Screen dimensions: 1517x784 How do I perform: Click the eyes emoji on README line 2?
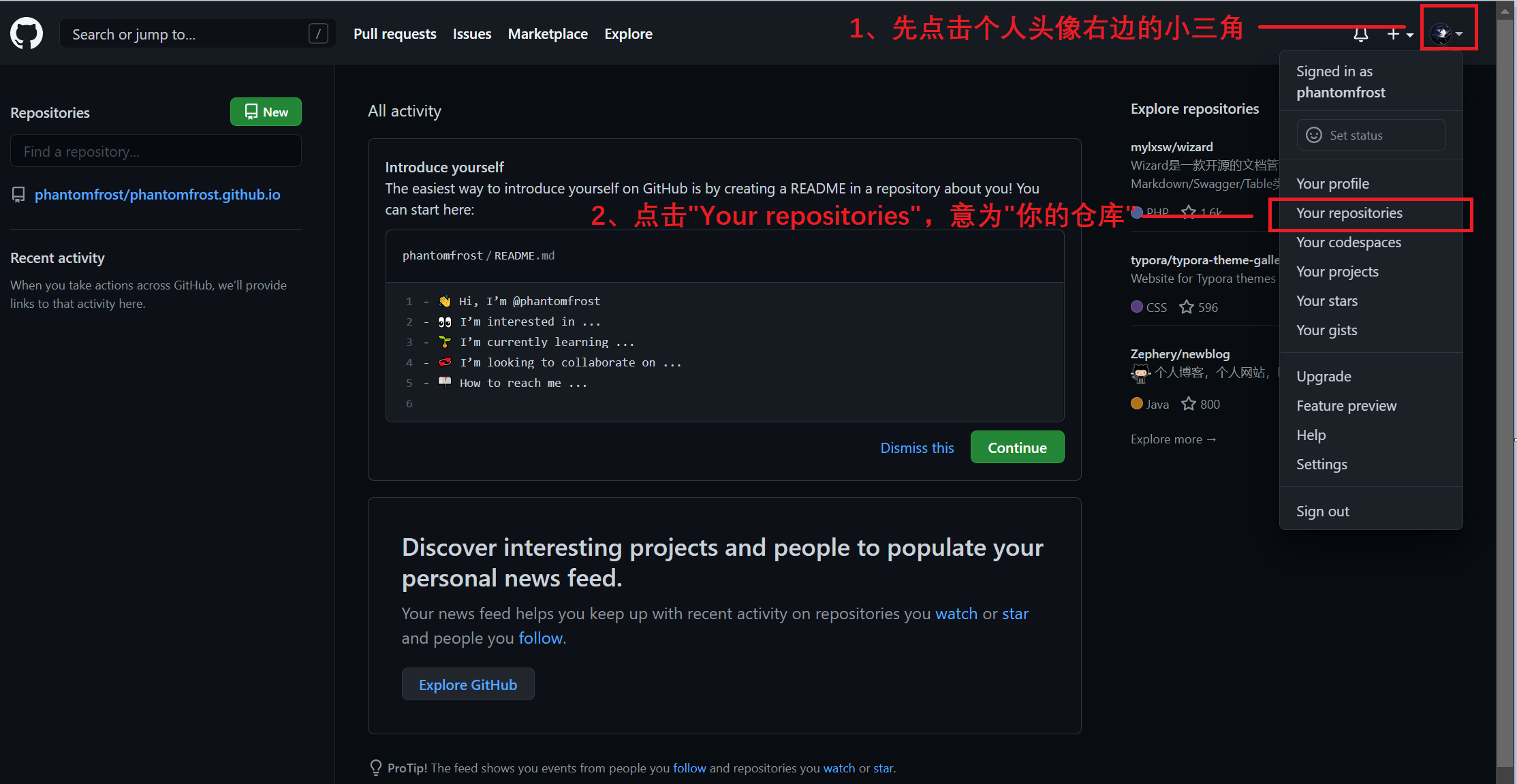tap(445, 322)
